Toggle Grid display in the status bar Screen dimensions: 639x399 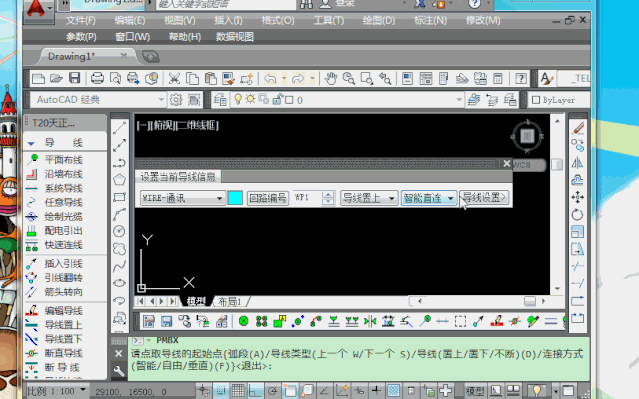click(238, 391)
